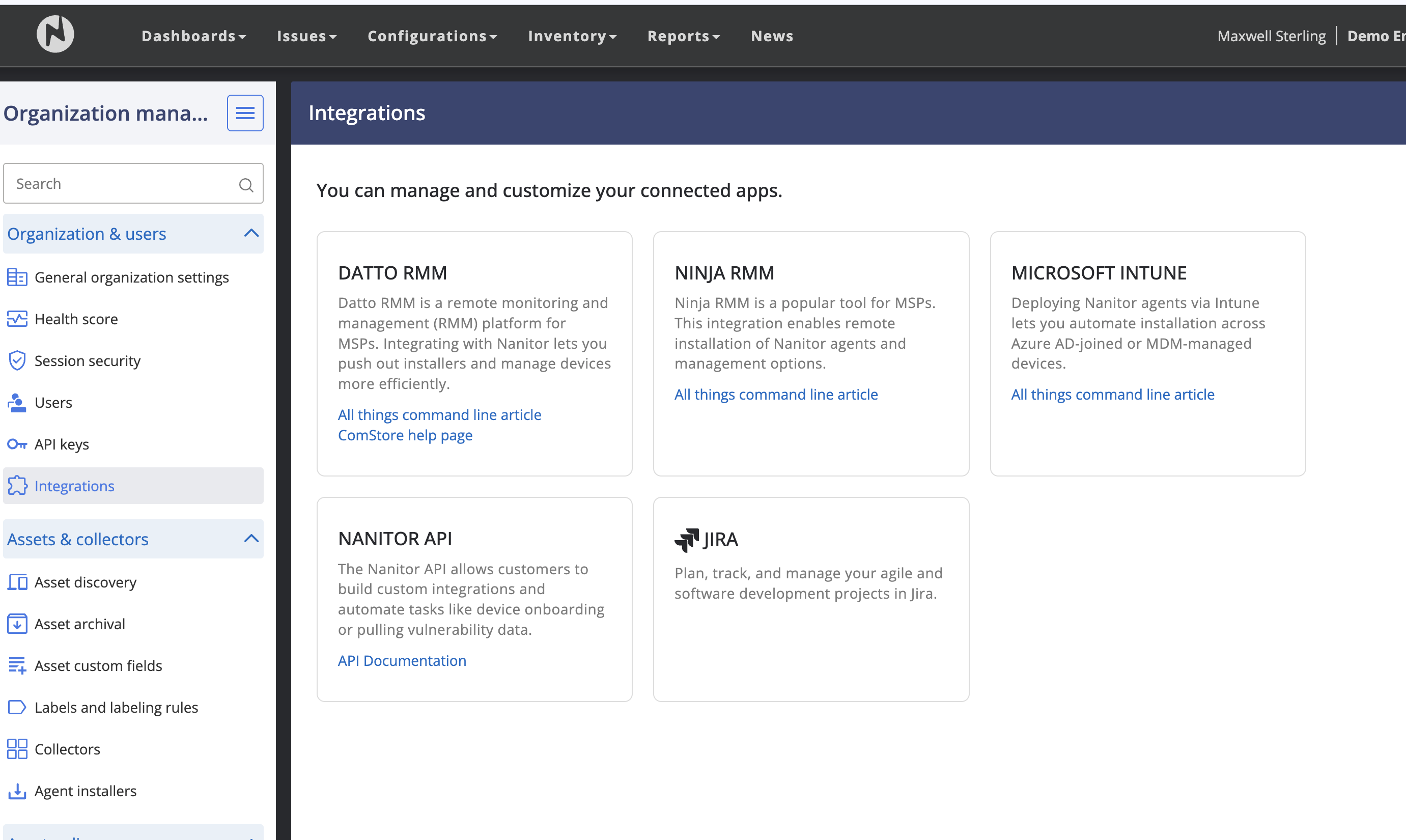Image resolution: width=1406 pixels, height=840 pixels.
Task: Click the Labels and labeling rules icon
Action: click(17, 708)
